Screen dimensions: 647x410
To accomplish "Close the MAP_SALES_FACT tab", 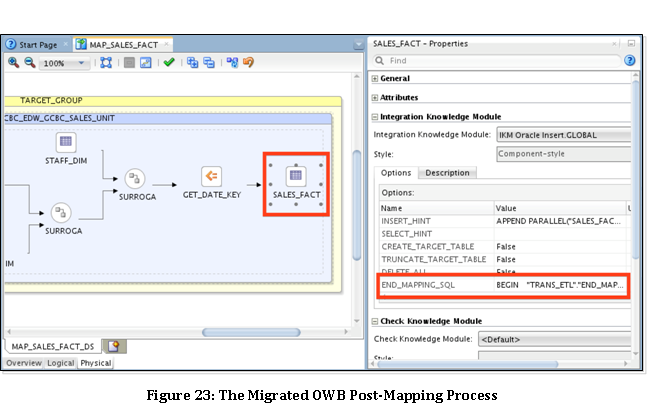I will (x=167, y=44).
